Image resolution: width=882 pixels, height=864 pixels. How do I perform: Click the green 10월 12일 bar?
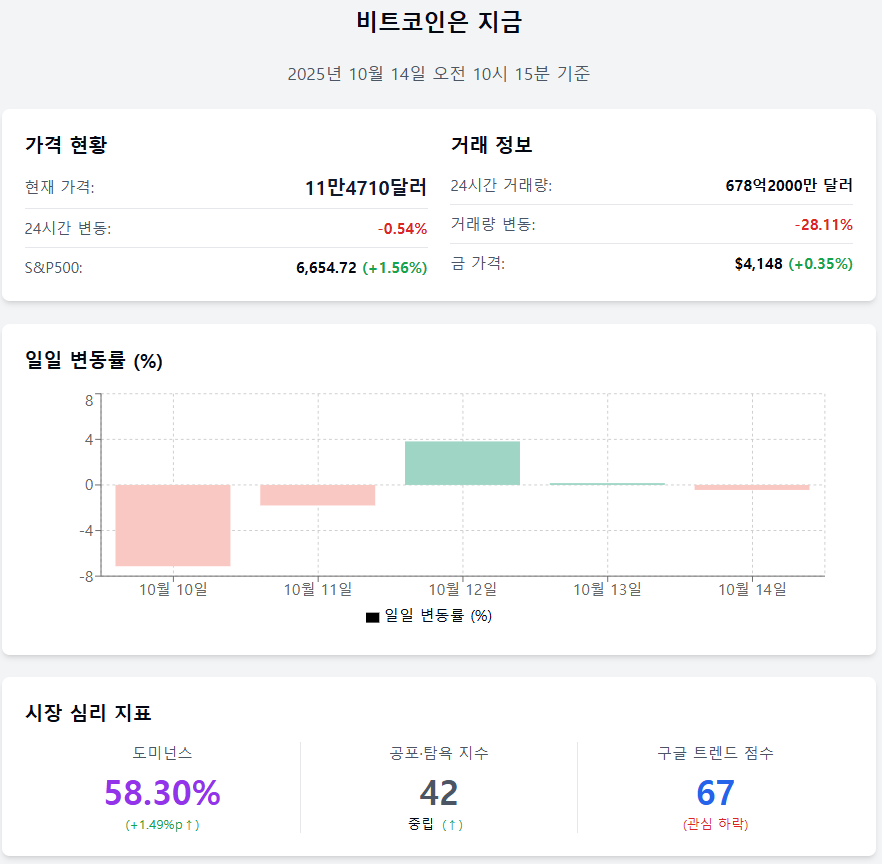[x=462, y=463]
